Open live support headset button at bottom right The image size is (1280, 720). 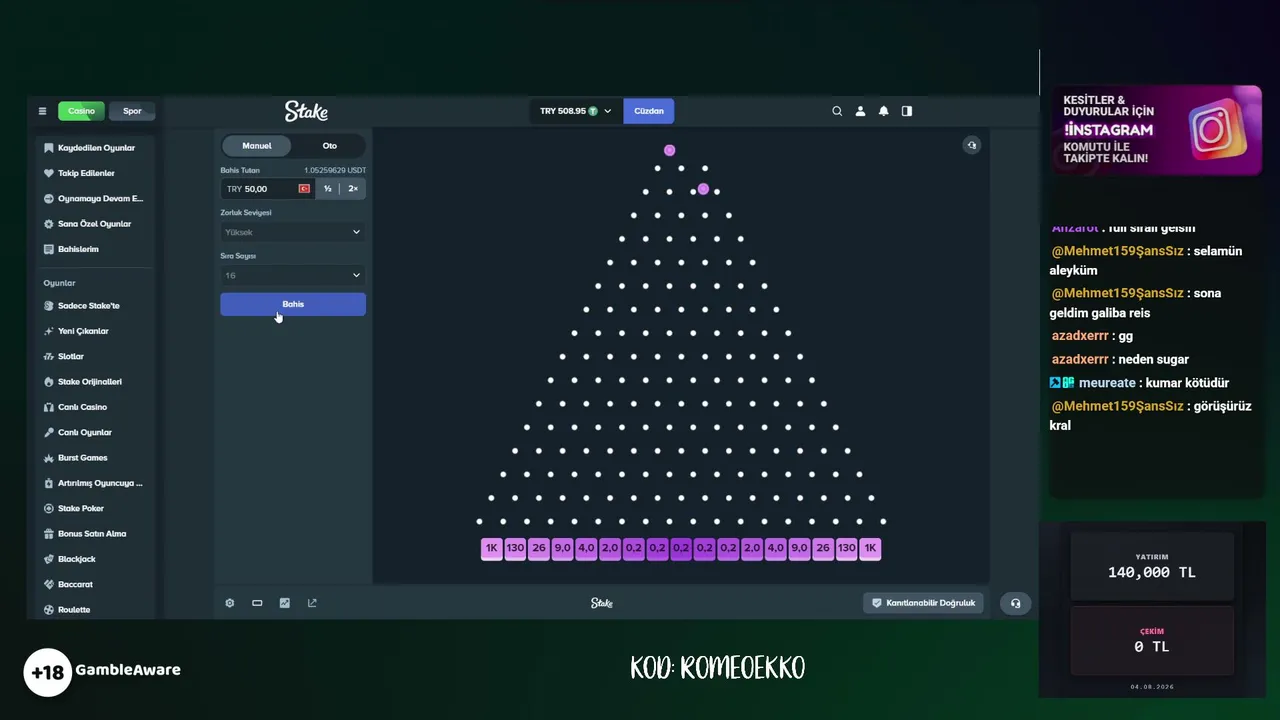1015,603
